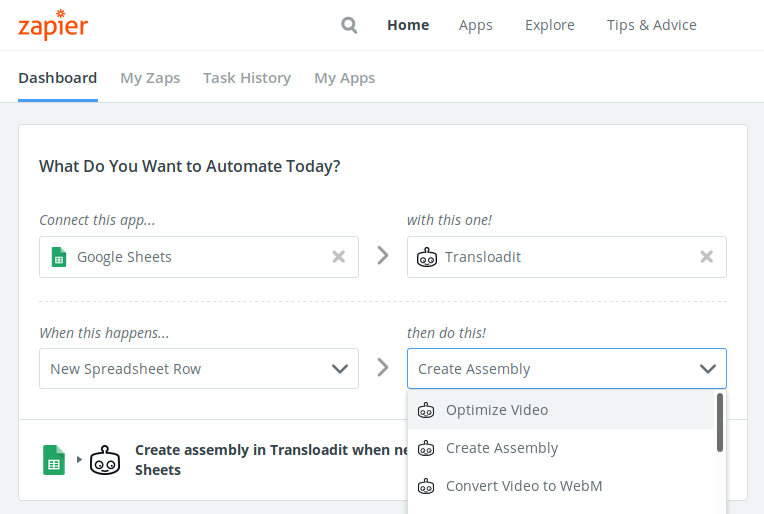This screenshot has width=764, height=514.
Task: Open Tips & Advice navigation item
Action: coord(651,25)
